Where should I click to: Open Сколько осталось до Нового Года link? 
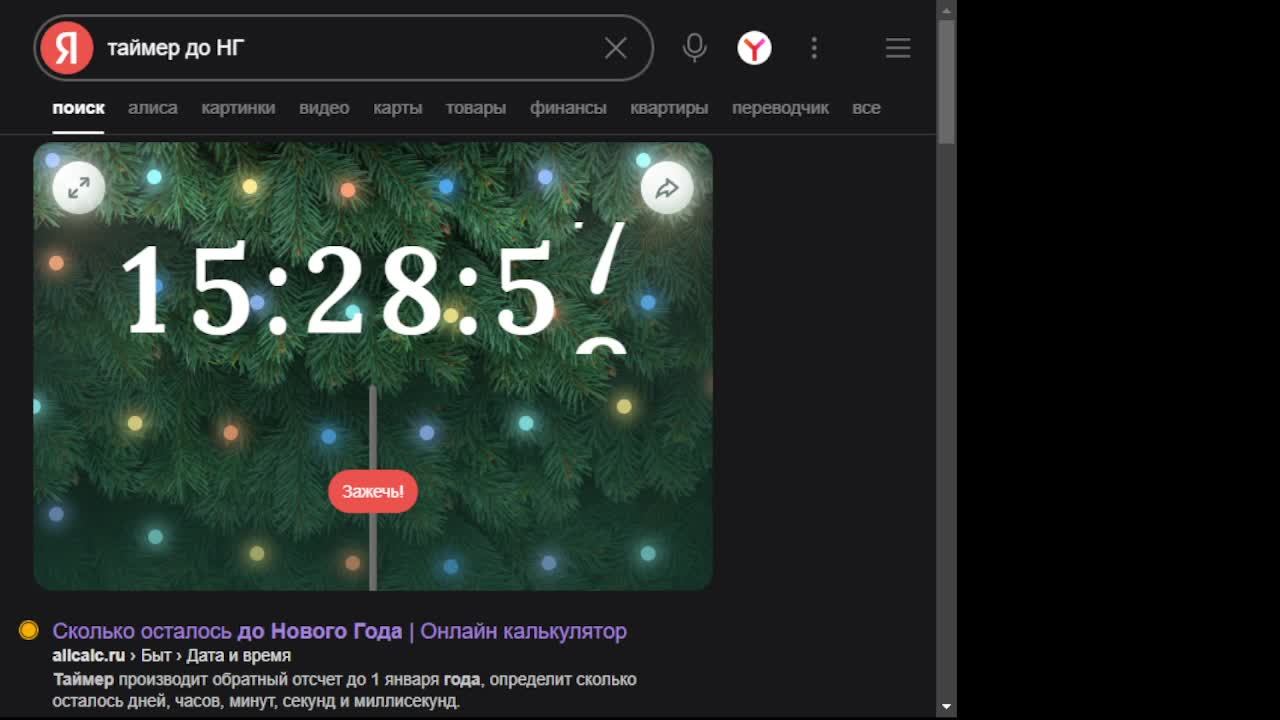click(340, 631)
